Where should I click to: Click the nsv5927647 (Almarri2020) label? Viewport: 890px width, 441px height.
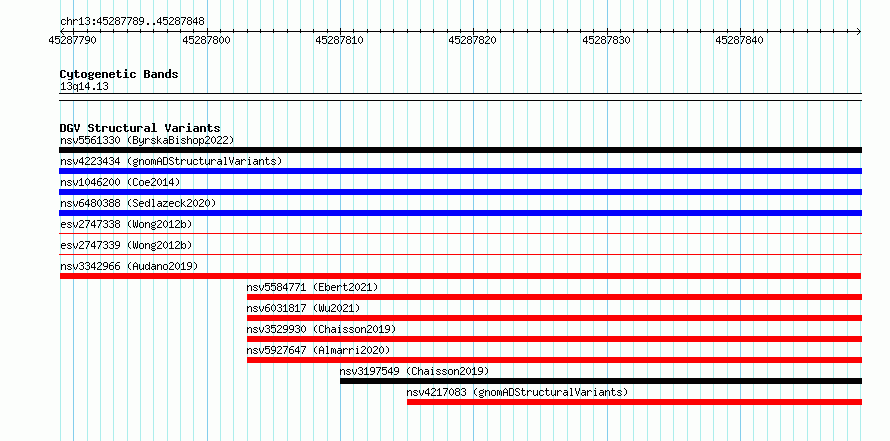318,350
